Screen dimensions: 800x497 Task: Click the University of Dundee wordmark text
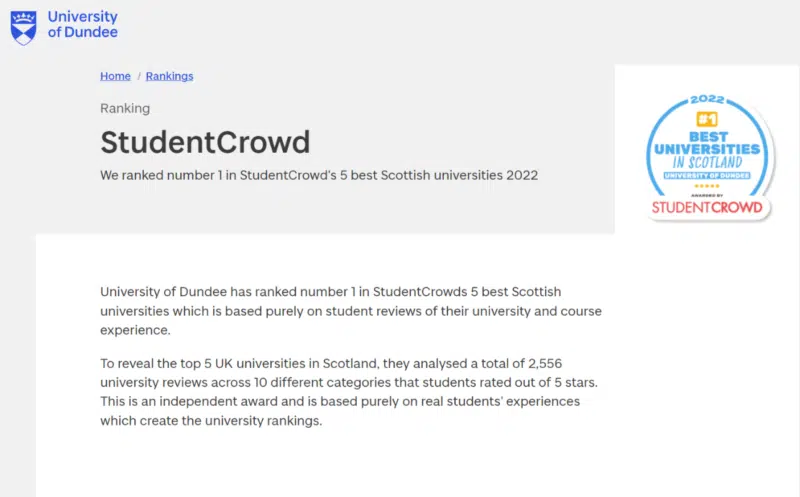pyautogui.click(x=82, y=25)
